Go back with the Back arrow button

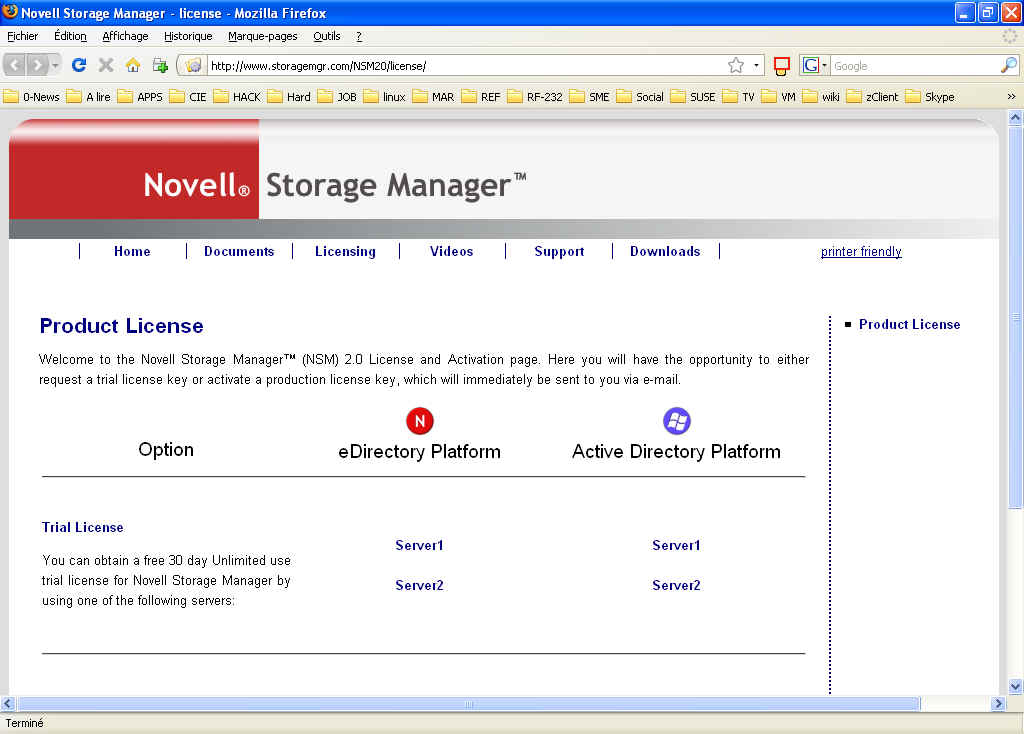(14, 65)
